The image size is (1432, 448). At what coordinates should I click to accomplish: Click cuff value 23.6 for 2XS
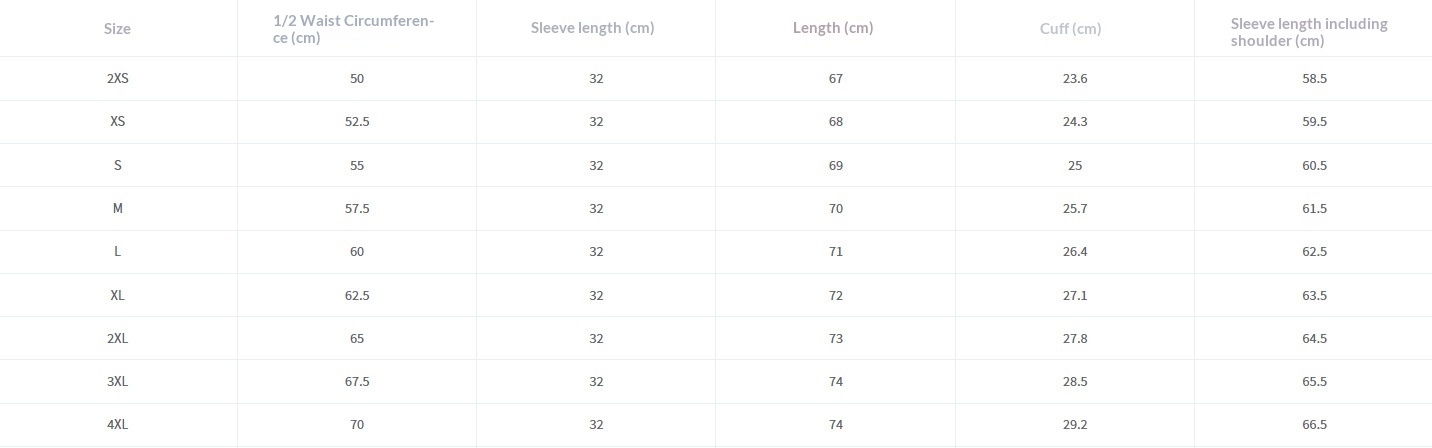tap(1075, 79)
